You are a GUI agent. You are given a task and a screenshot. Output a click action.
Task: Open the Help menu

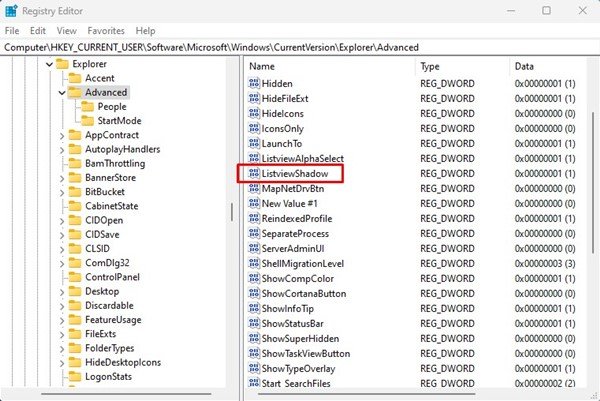pyautogui.click(x=145, y=31)
